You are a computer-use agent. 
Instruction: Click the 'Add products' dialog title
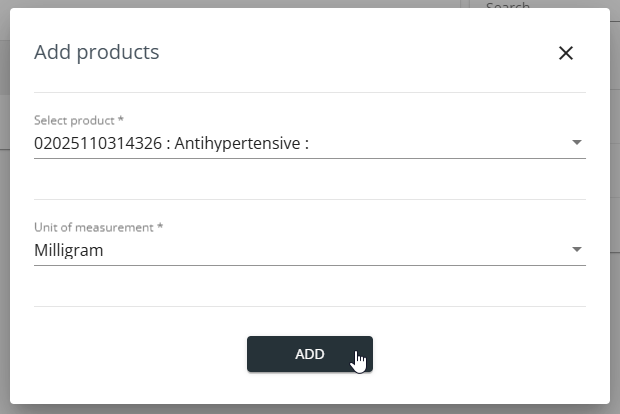click(96, 52)
